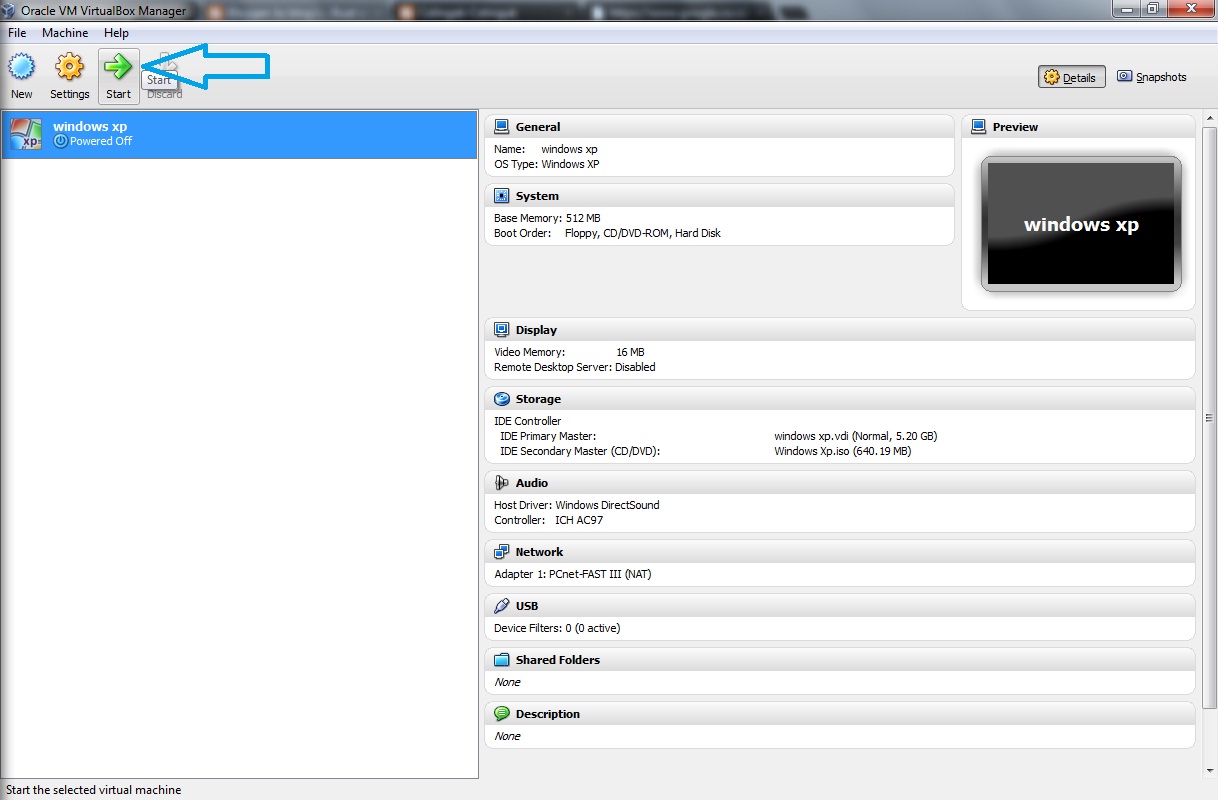Click the Shared Folders icon
The height and width of the screenshot is (800, 1218).
click(502, 660)
